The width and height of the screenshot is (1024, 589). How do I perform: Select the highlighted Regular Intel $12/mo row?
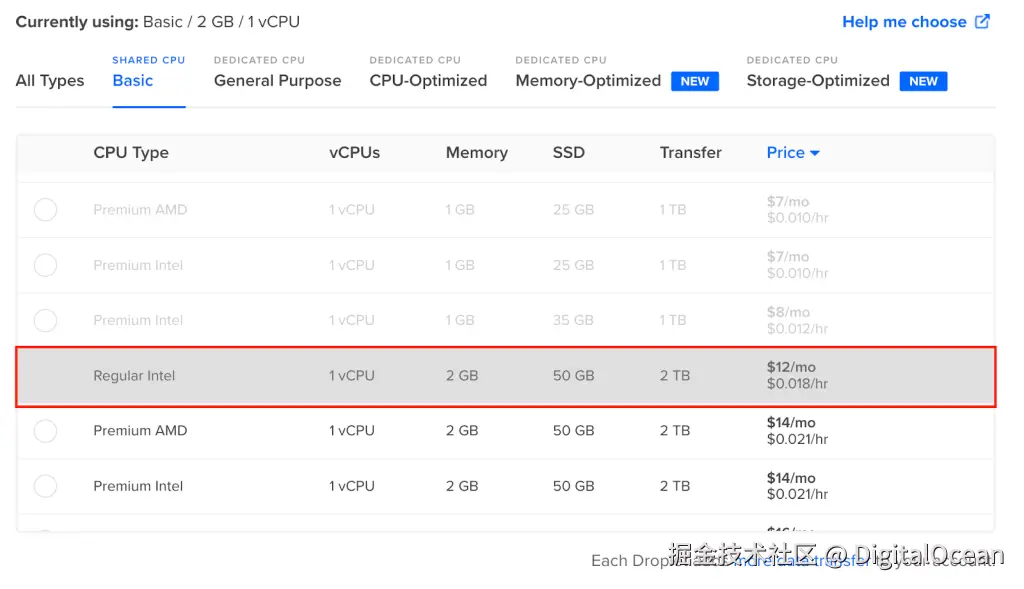click(505, 376)
